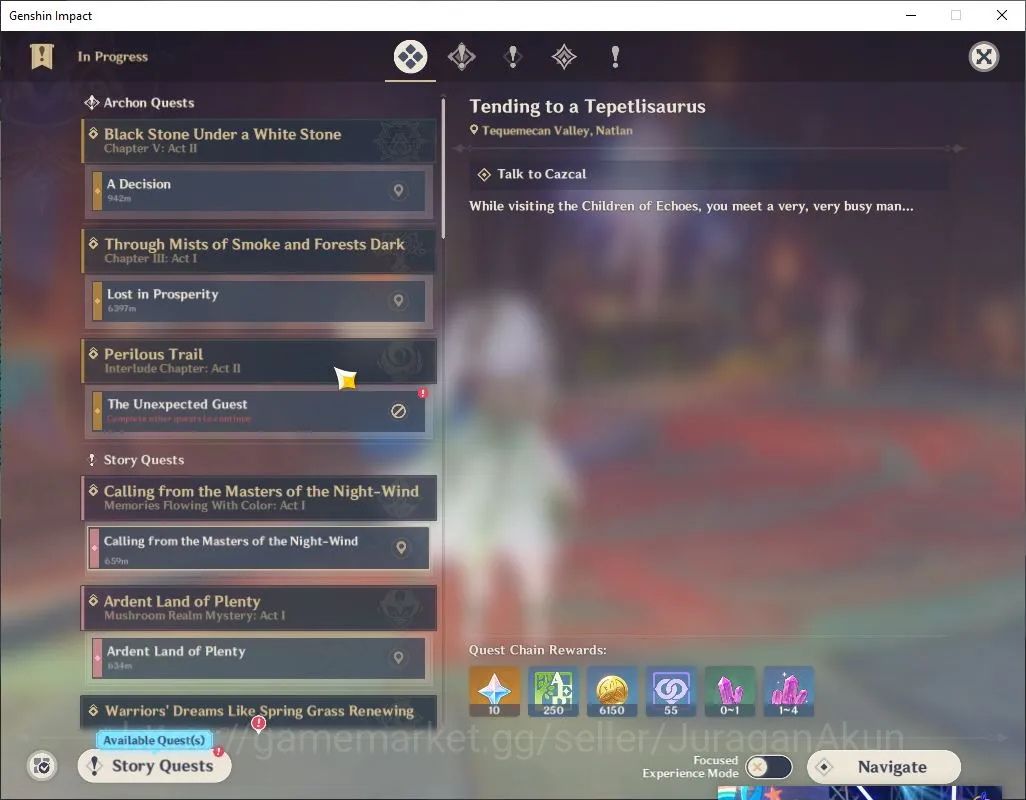View the Adventure EXP reward of 250

coord(554,691)
